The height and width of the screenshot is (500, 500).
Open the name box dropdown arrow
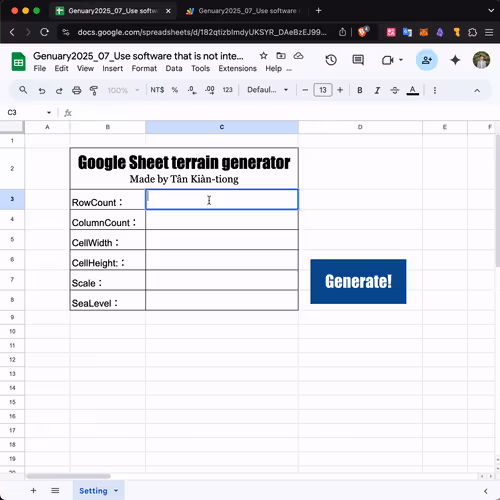tap(49, 113)
